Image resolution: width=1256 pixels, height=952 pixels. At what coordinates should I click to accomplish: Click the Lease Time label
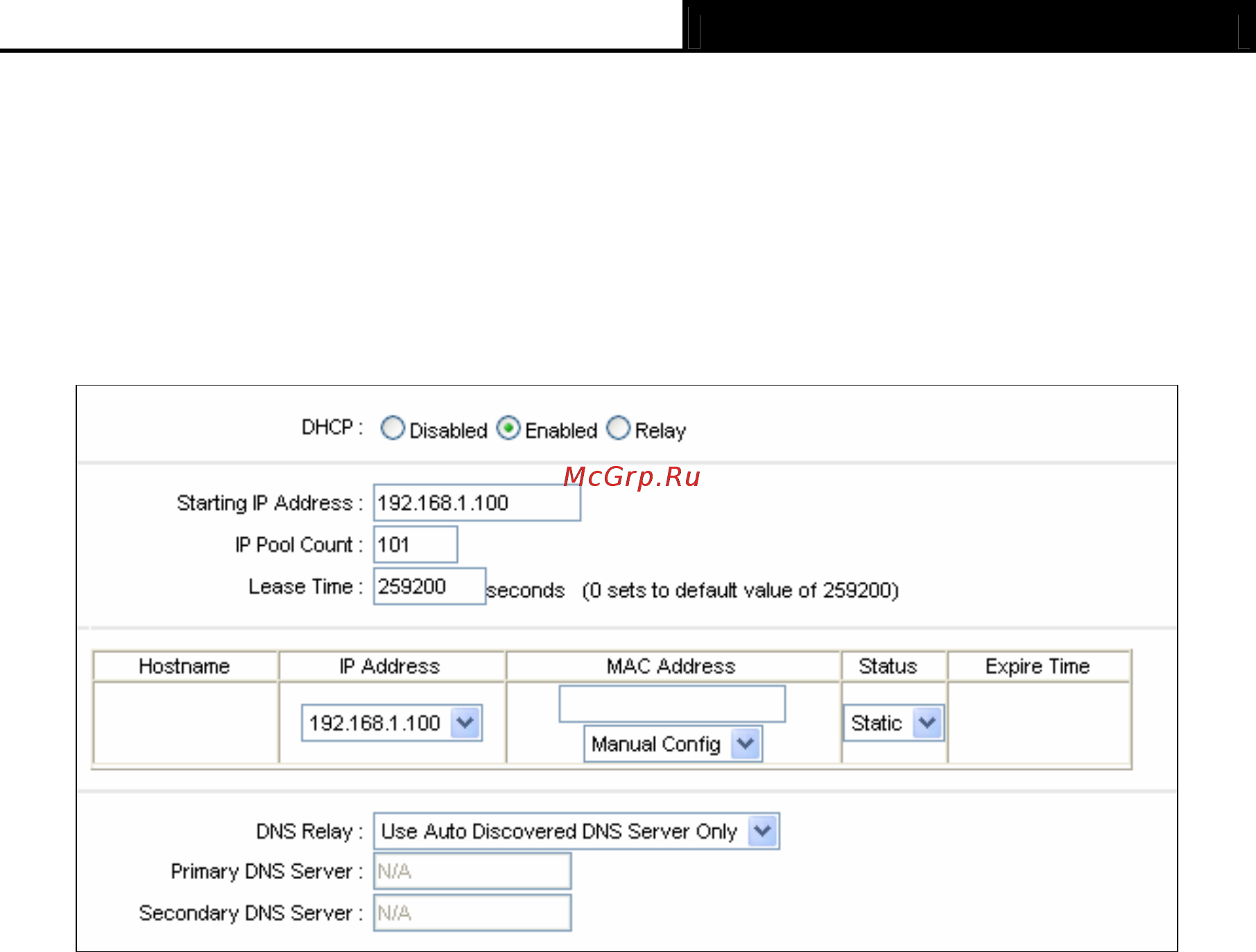pyautogui.click(x=306, y=587)
